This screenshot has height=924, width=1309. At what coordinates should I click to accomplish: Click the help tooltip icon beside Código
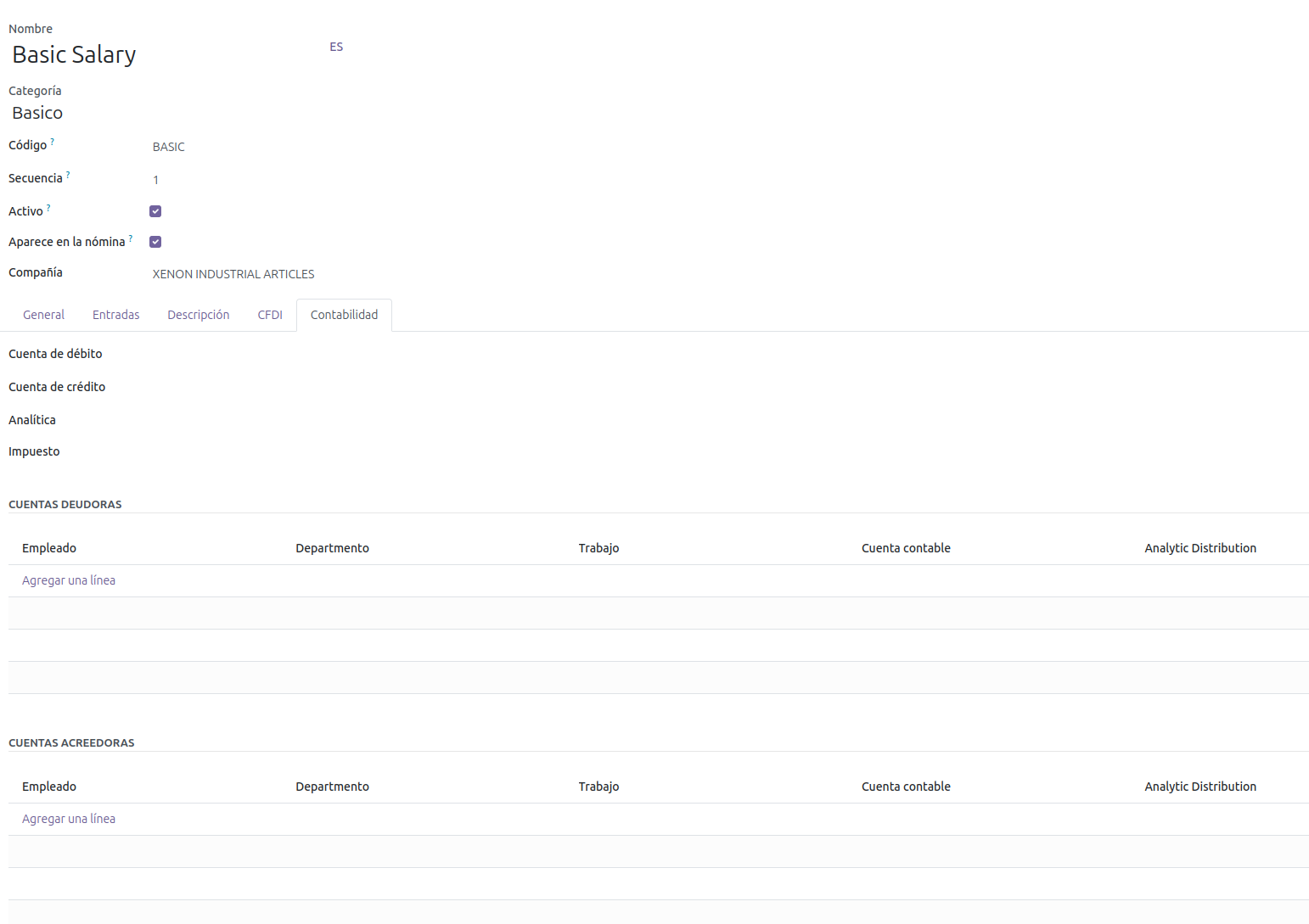[53, 142]
